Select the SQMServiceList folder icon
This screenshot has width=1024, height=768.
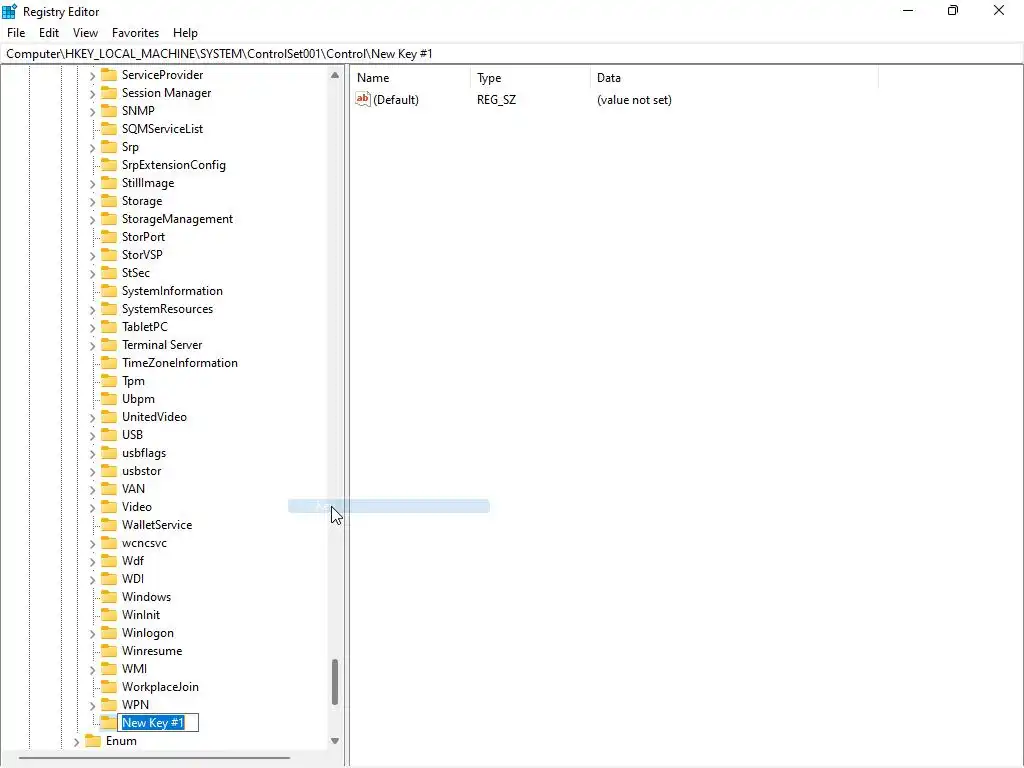[108, 129]
